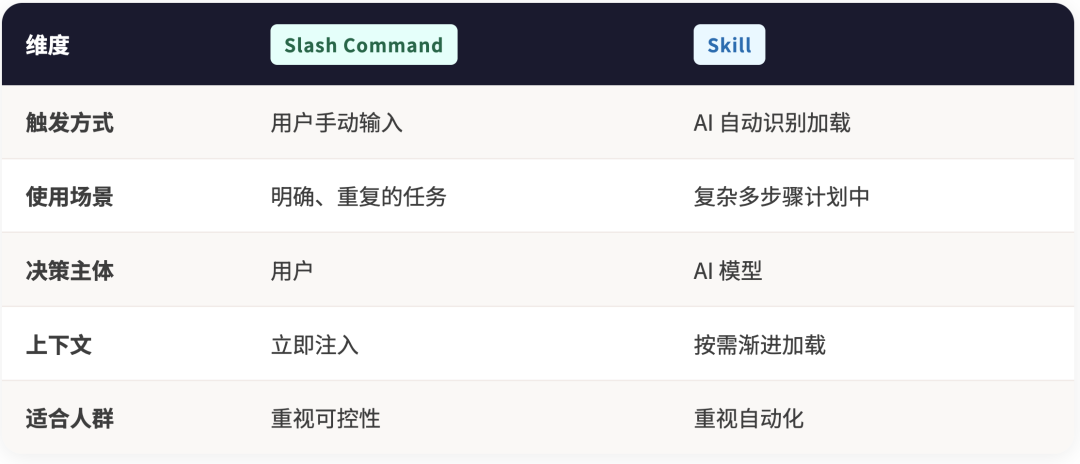Select the 使用场景 row label
Image resolution: width=1080 pixels, height=464 pixels.
point(70,196)
